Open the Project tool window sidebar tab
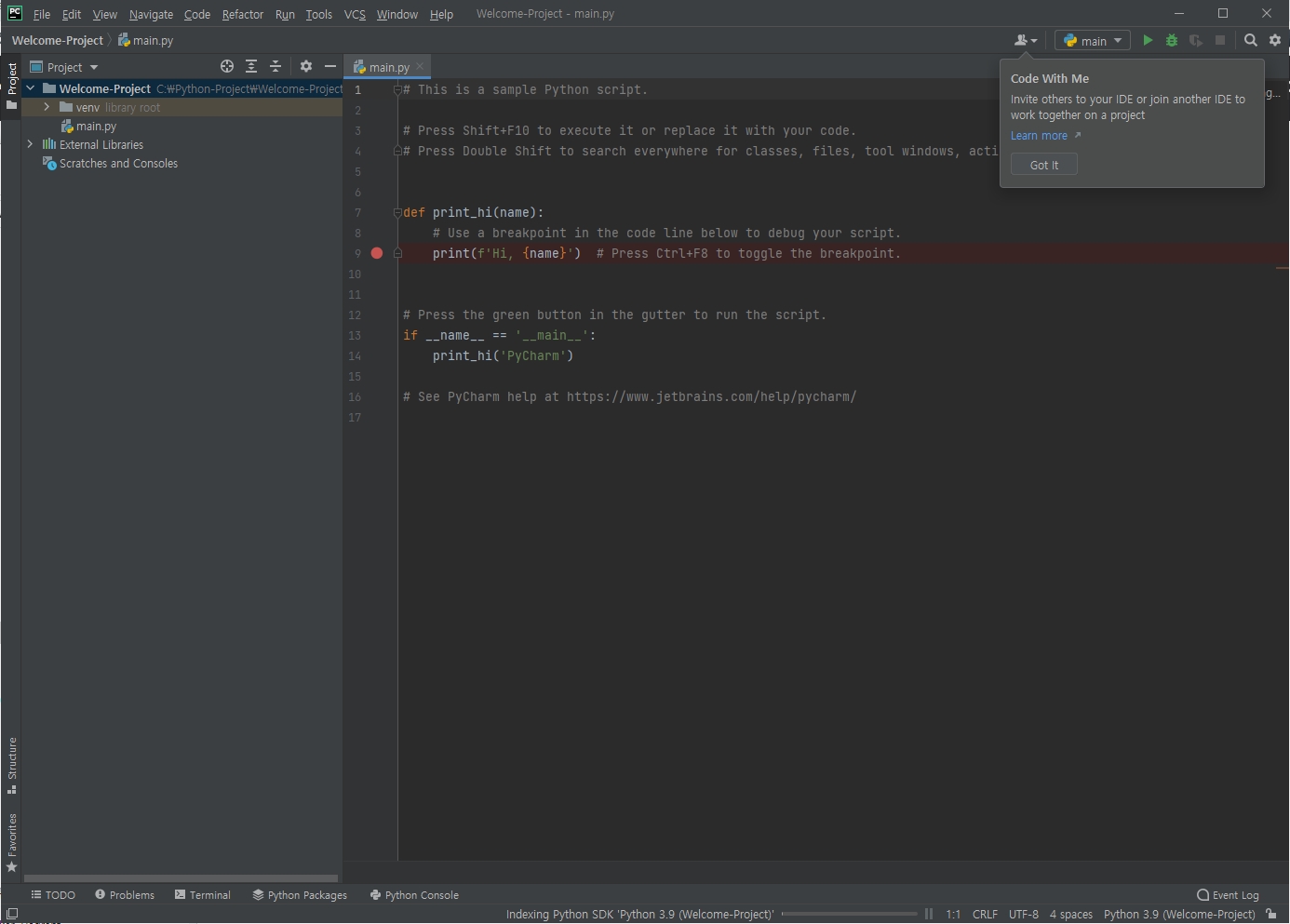This screenshot has width=1290, height=924. coord(11,87)
